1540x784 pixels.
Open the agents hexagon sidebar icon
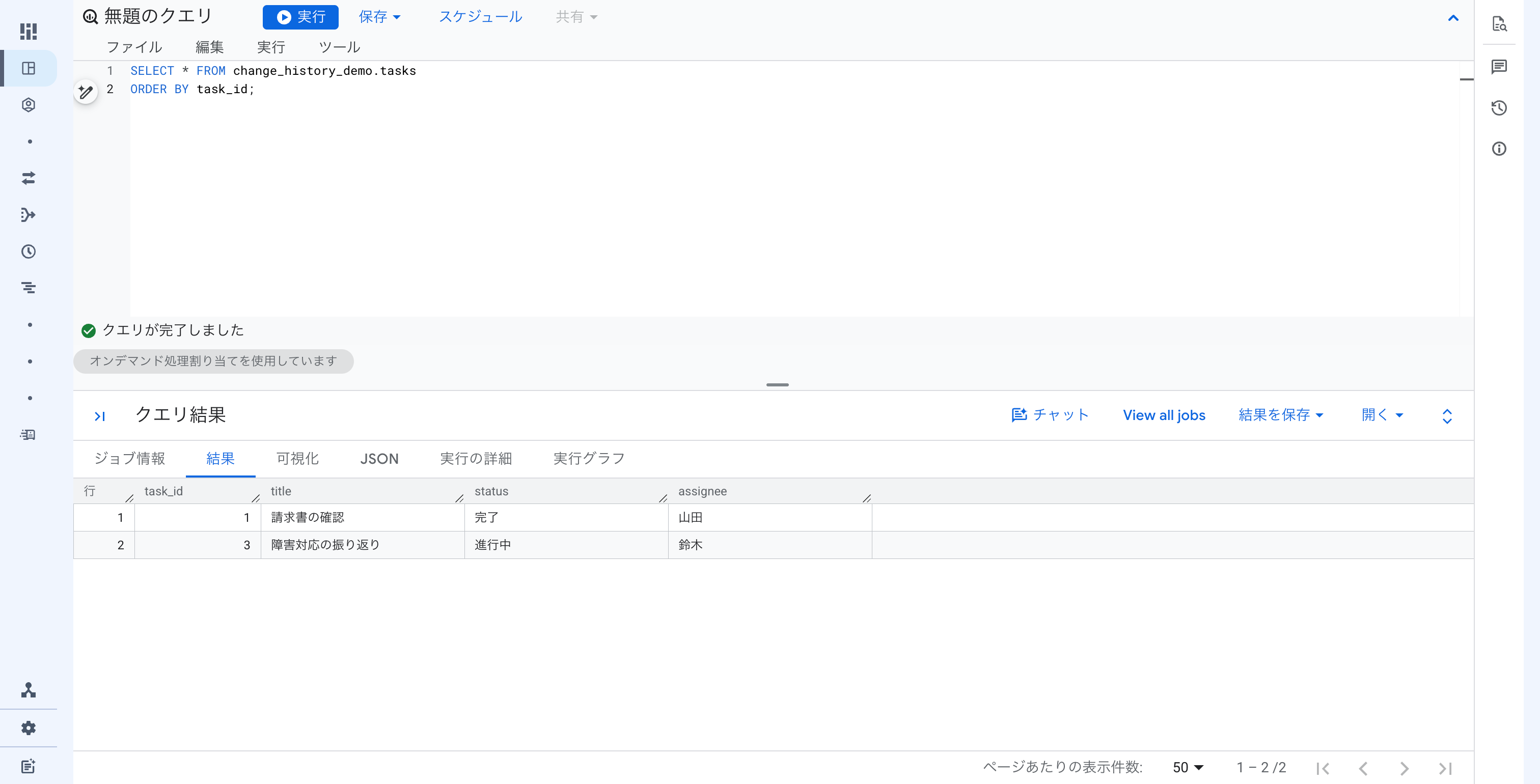point(28,105)
